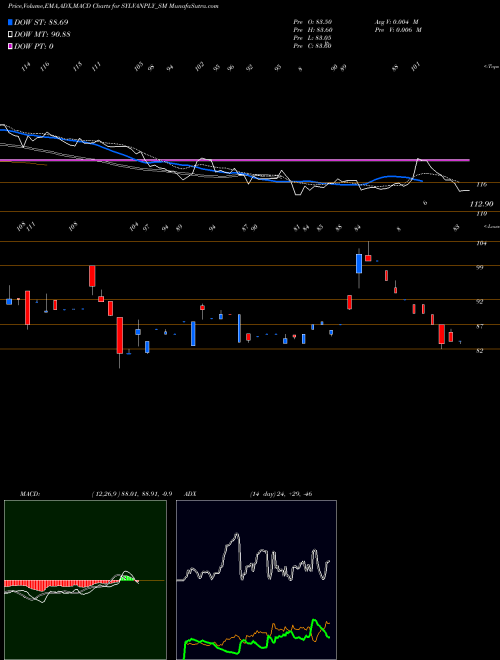Open the dark blue ADX chart panel
The height and width of the screenshot is (660, 500).
click(256, 580)
